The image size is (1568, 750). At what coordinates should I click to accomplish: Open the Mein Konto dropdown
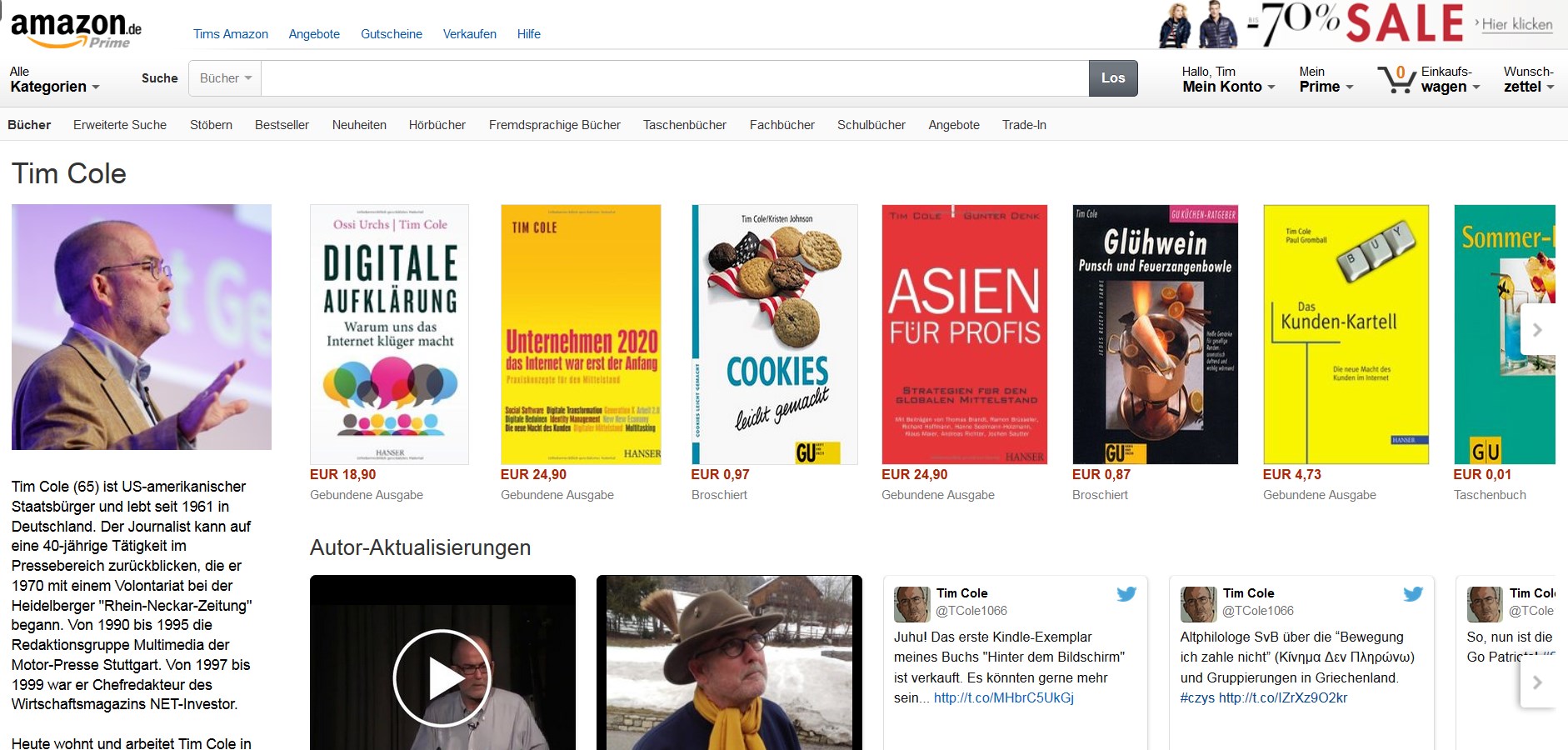pos(1228,79)
